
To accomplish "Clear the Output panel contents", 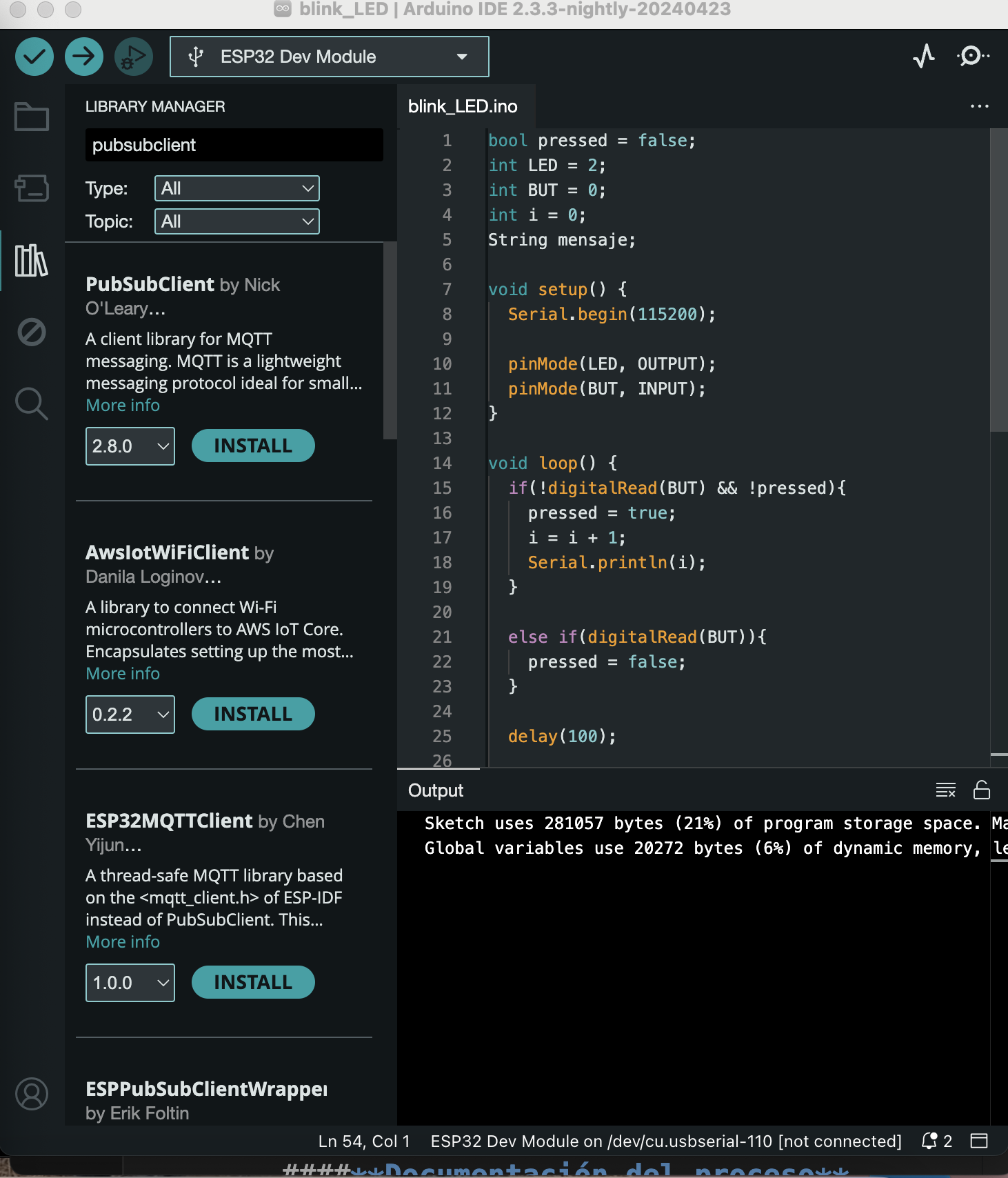I will 945,790.
